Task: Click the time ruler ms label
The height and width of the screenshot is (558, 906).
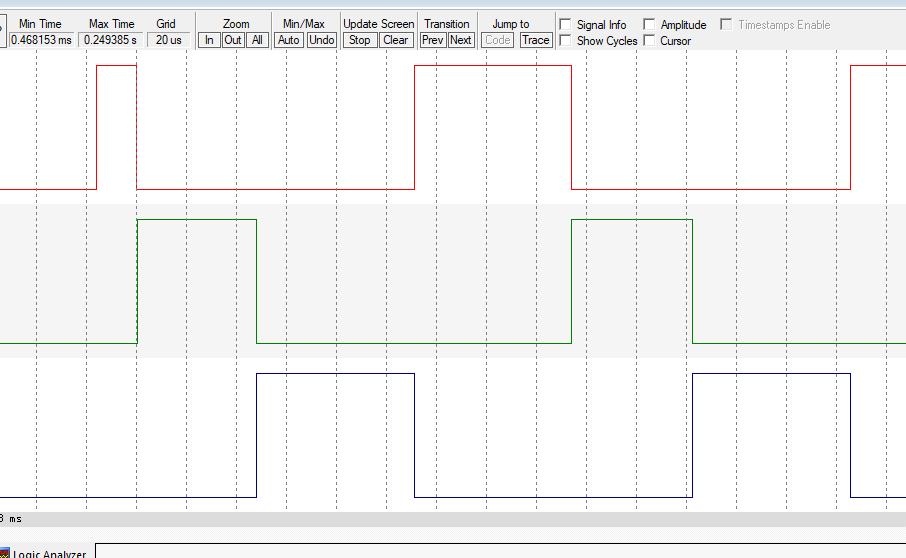Action: pyautogui.click(x=11, y=519)
